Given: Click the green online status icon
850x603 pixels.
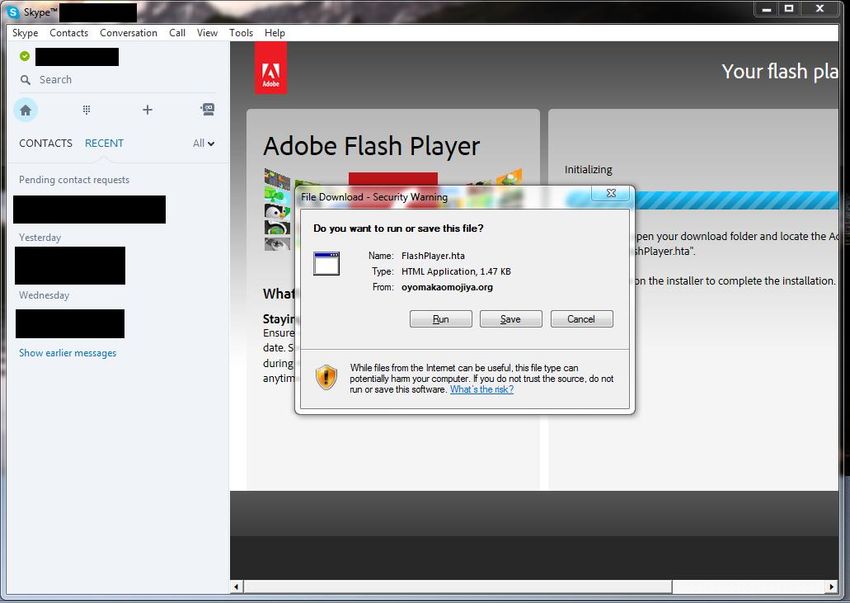Looking at the screenshot, I should pos(25,56).
